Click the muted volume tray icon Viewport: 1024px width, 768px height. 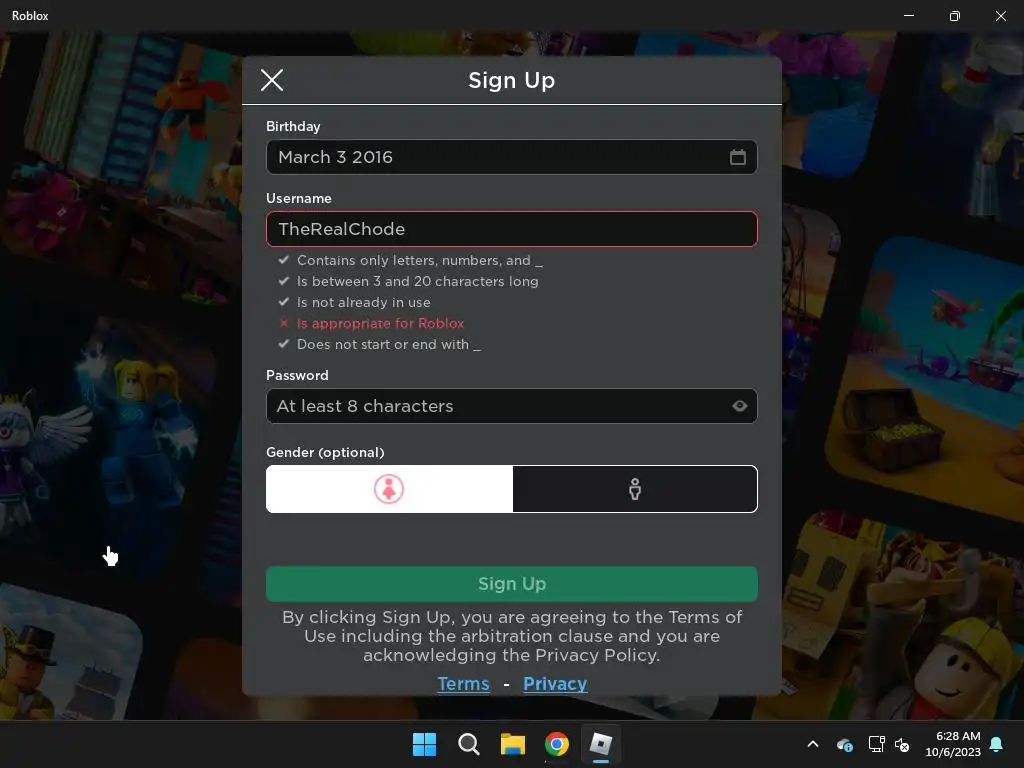(903, 744)
